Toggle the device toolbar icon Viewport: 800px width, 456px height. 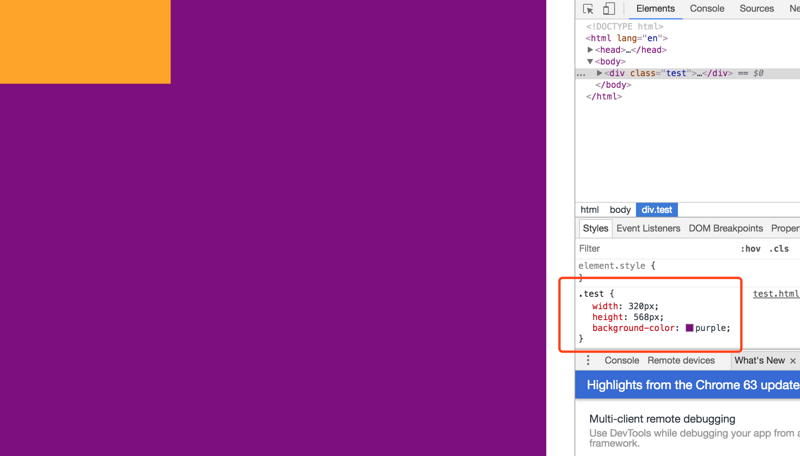point(608,9)
